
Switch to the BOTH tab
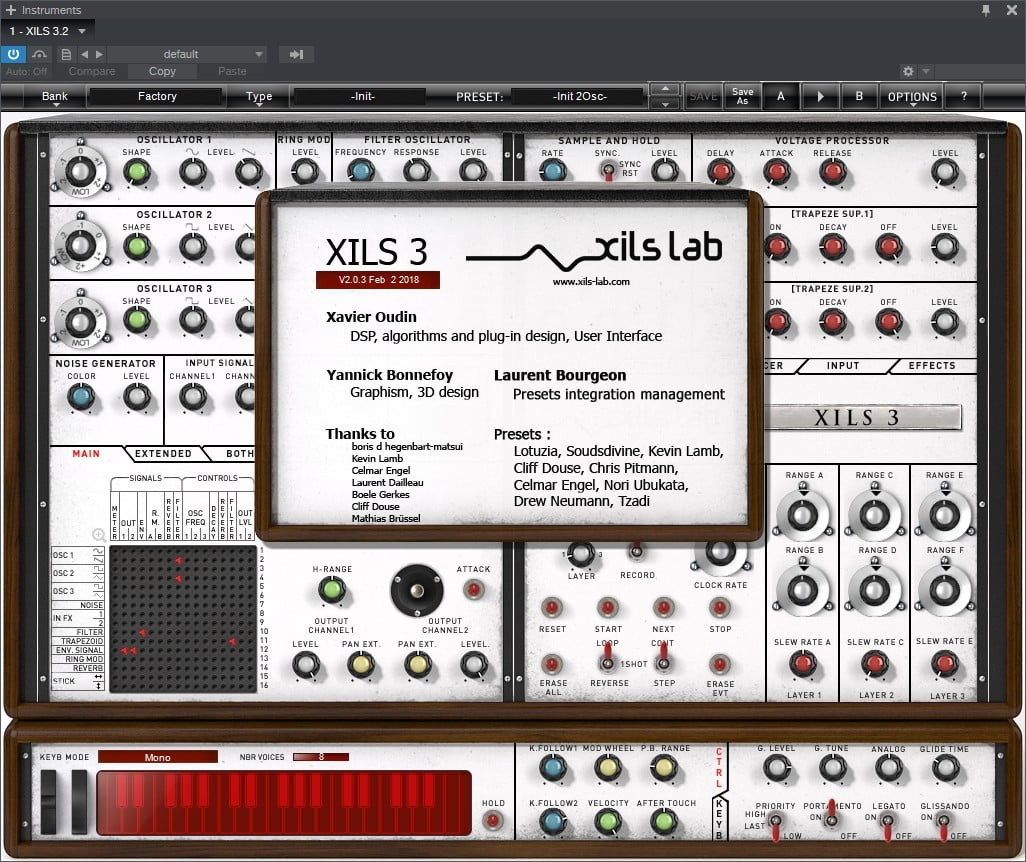pos(239,454)
